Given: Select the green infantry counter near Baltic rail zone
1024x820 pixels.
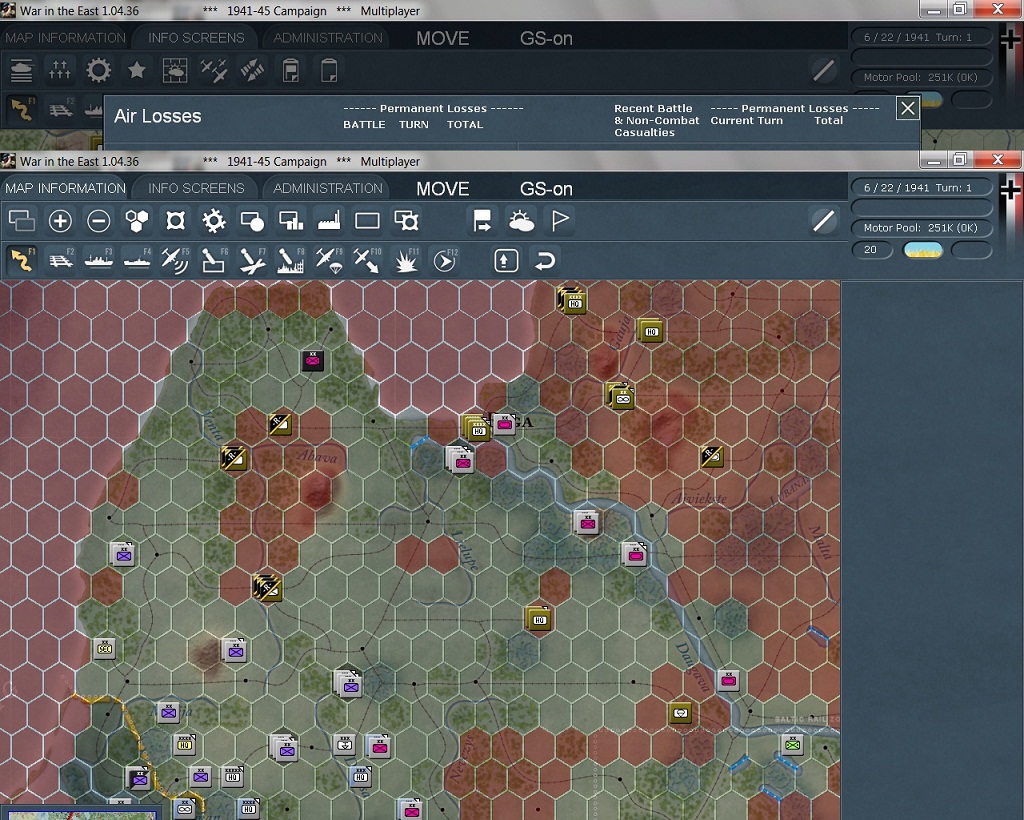Looking at the screenshot, I should coord(792,745).
